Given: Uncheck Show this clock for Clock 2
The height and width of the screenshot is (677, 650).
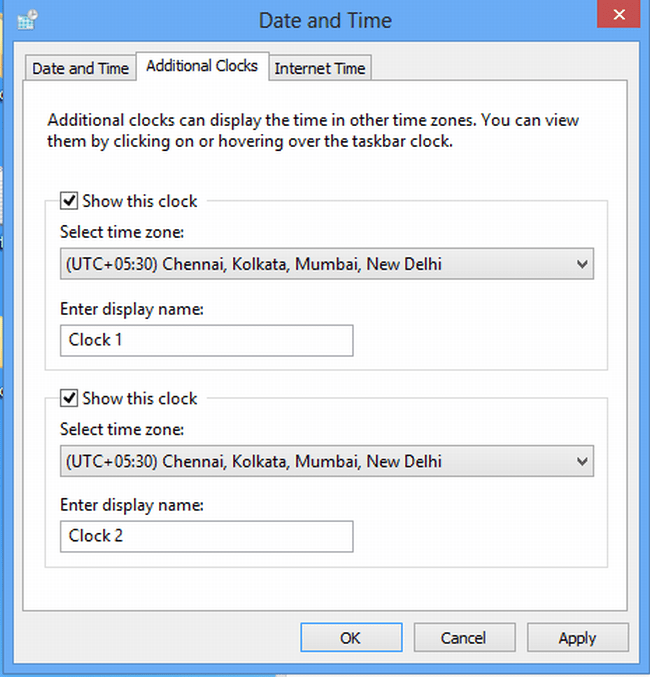Looking at the screenshot, I should pos(69,398).
